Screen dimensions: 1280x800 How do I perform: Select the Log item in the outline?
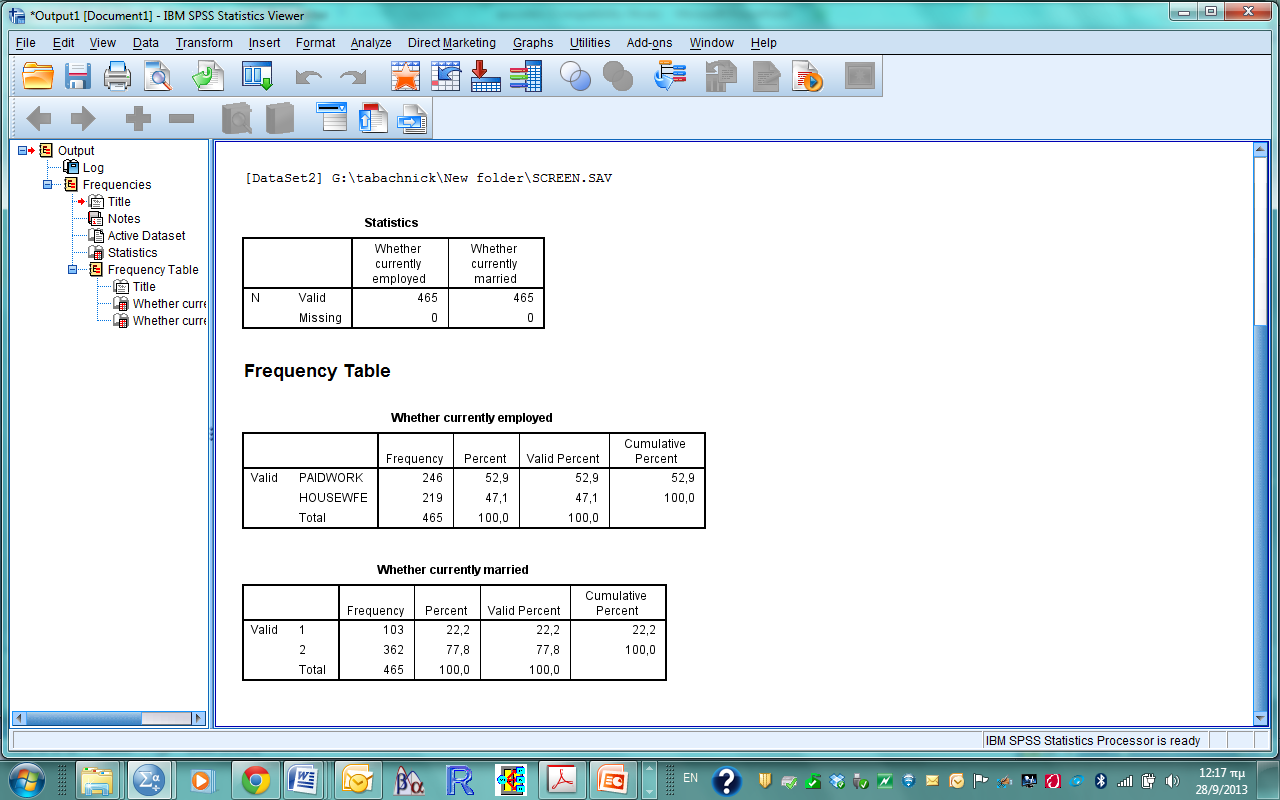(x=93, y=168)
